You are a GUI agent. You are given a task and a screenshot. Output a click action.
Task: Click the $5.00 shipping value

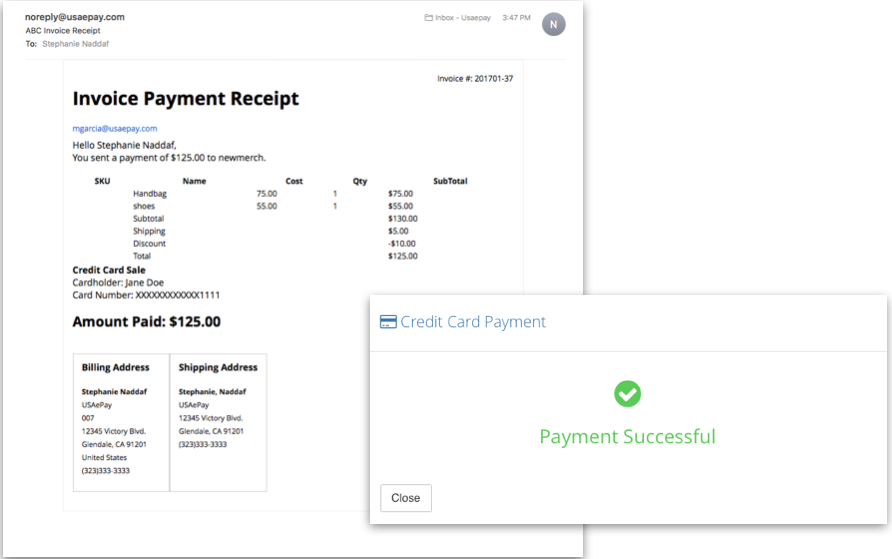pos(398,231)
